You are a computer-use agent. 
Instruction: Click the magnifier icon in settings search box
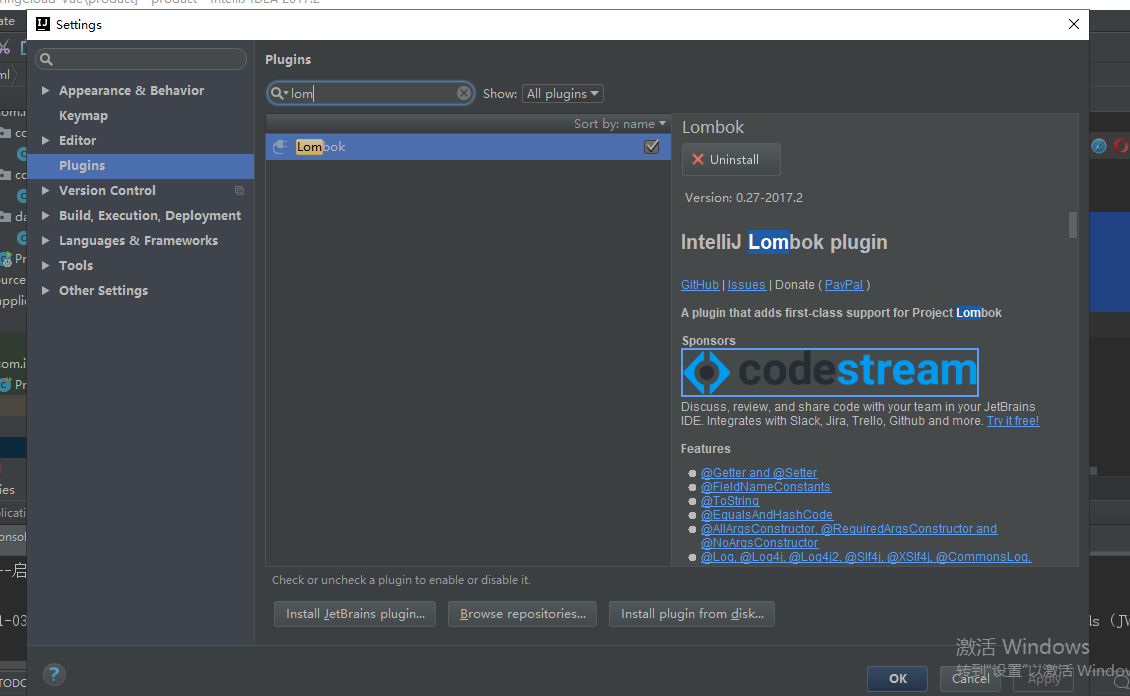point(46,59)
